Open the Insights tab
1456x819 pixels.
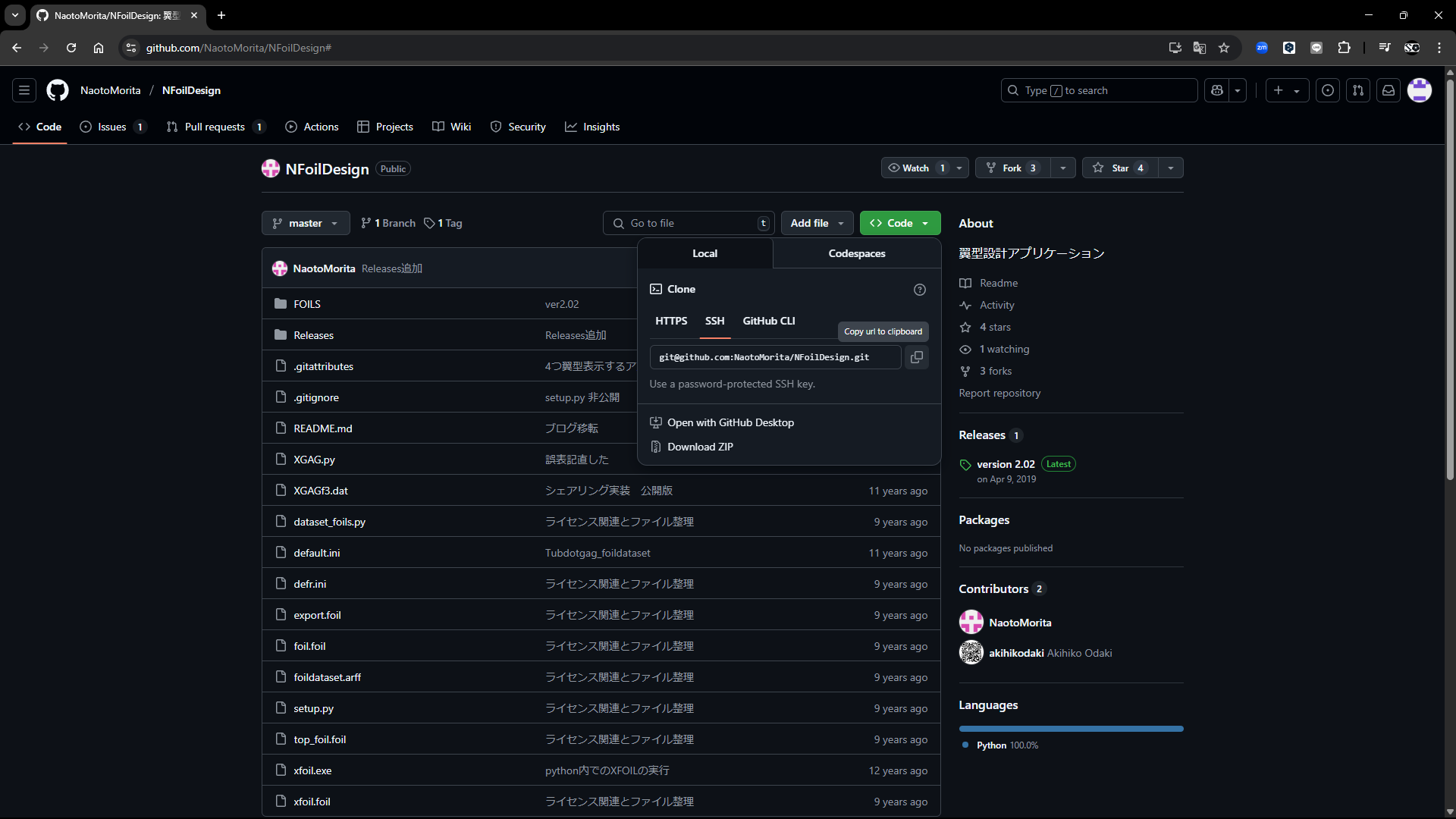click(x=592, y=127)
